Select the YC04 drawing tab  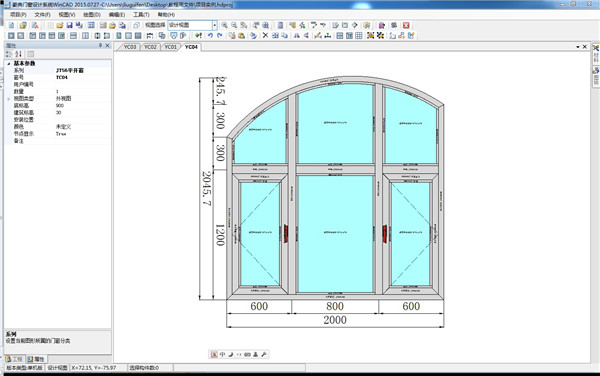(x=191, y=47)
